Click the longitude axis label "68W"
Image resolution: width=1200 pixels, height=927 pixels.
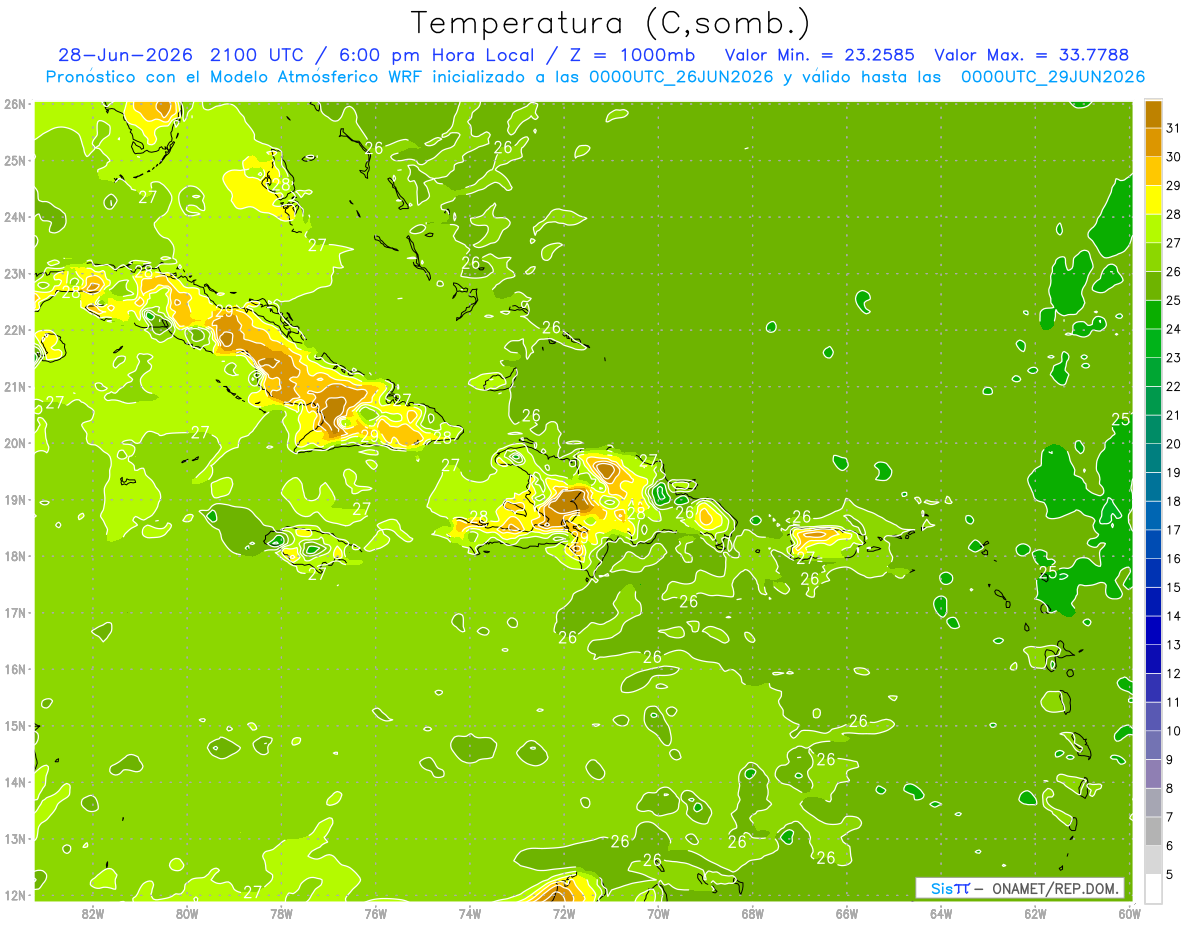753,912
